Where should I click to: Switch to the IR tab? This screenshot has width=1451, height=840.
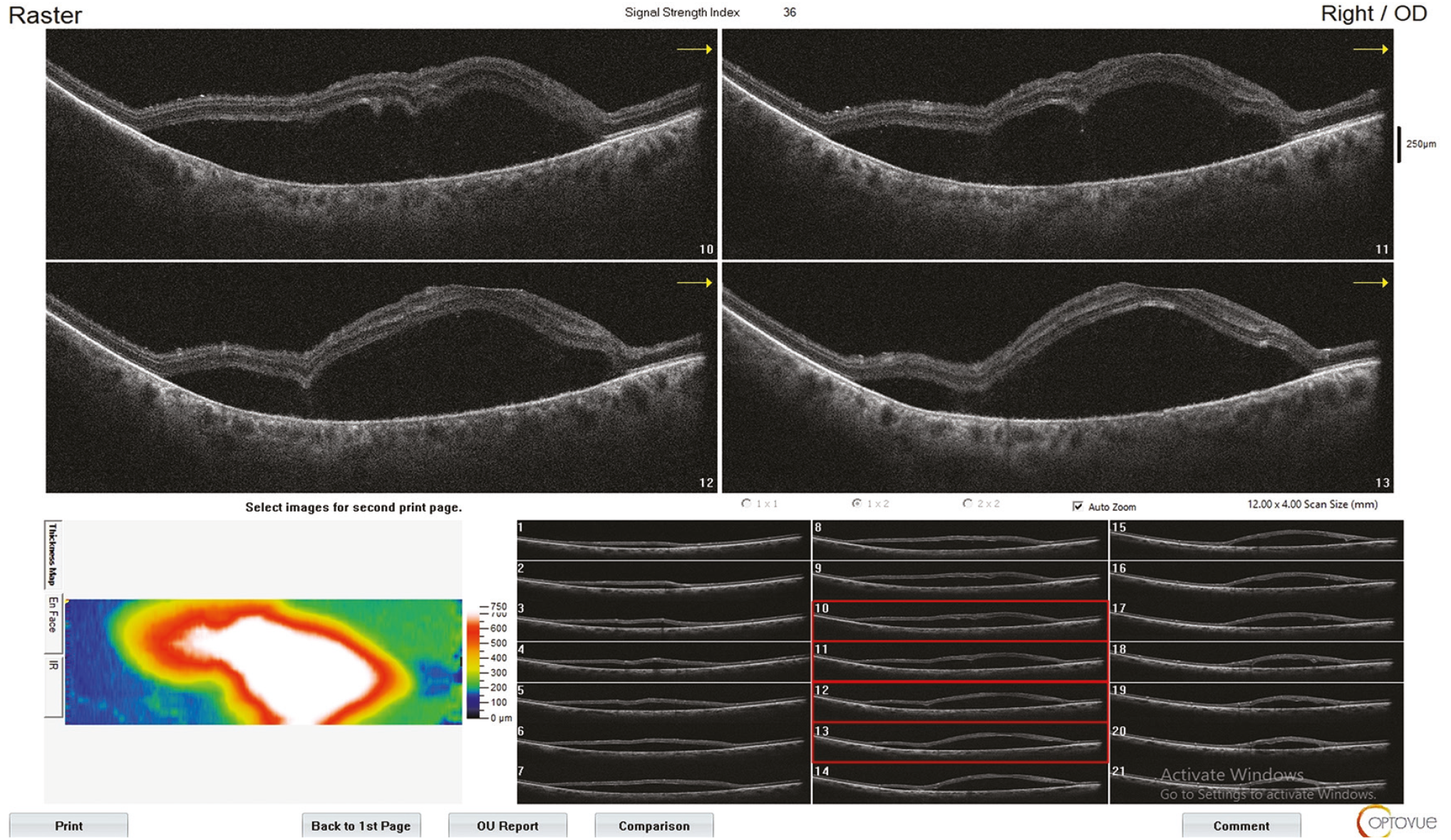[x=53, y=685]
